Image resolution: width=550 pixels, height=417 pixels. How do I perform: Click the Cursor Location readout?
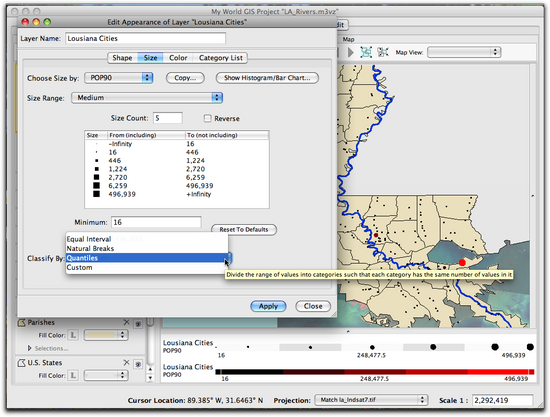(x=195, y=400)
